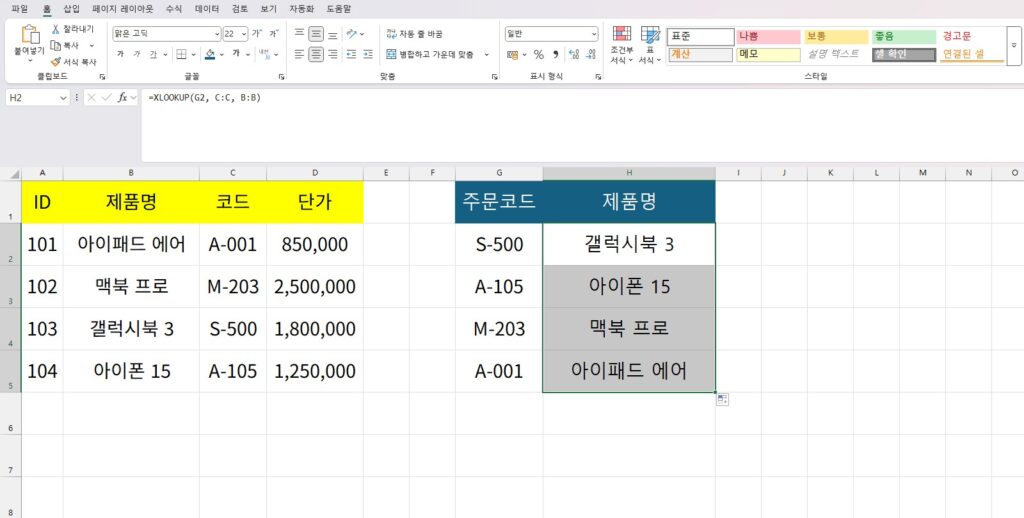Open the font size dropdown showing 22
The image size is (1024, 518).
coord(244,33)
